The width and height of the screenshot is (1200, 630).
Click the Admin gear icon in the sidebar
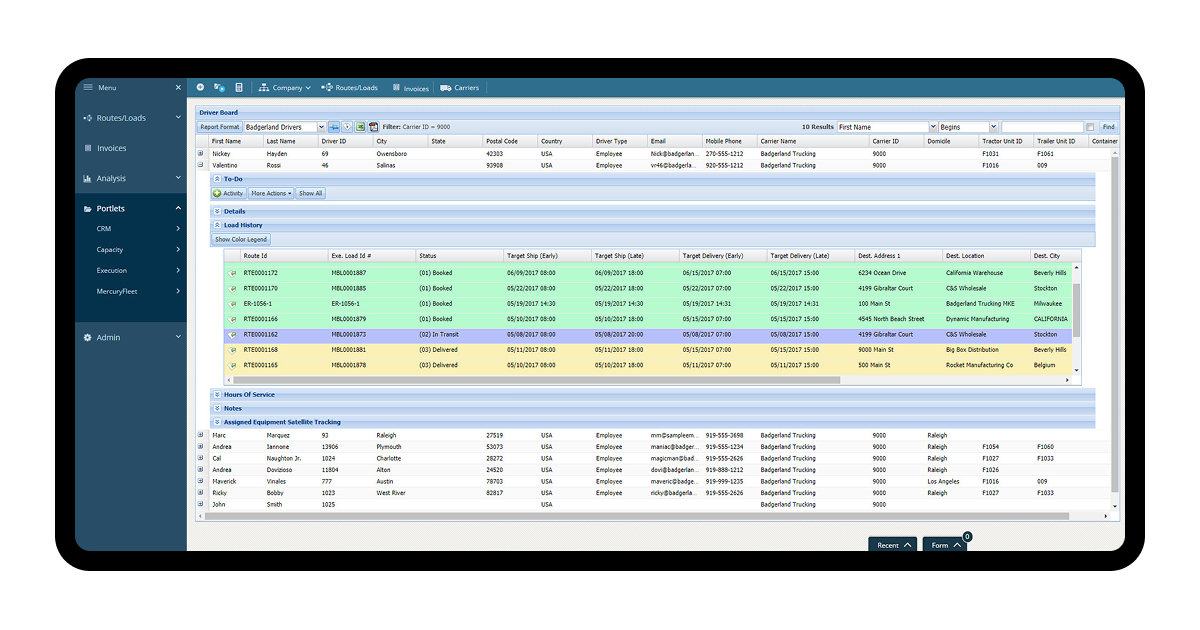[87, 338]
